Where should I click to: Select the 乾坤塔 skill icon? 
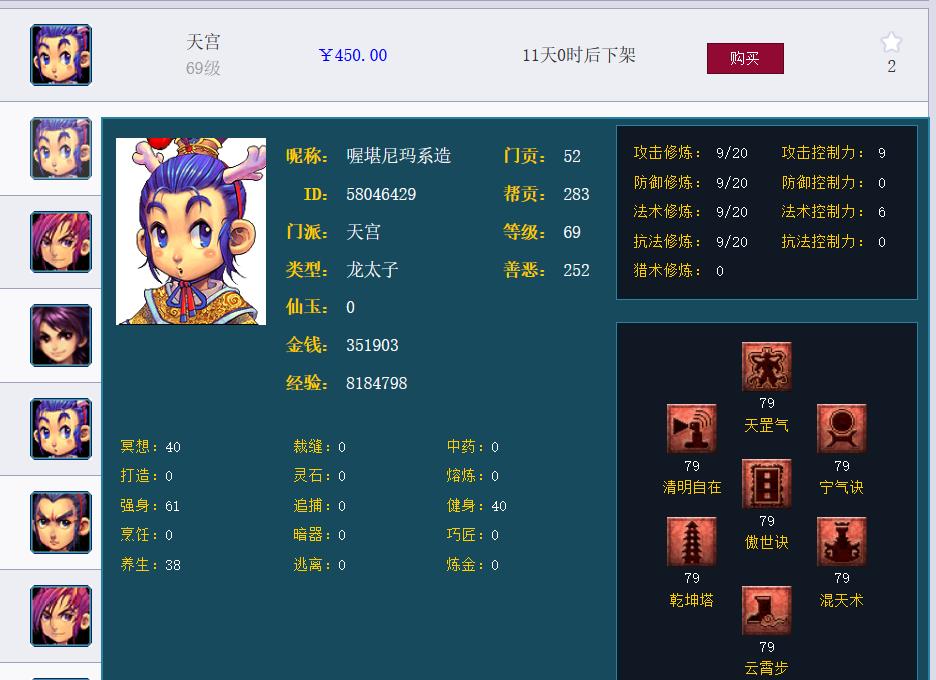click(691, 544)
